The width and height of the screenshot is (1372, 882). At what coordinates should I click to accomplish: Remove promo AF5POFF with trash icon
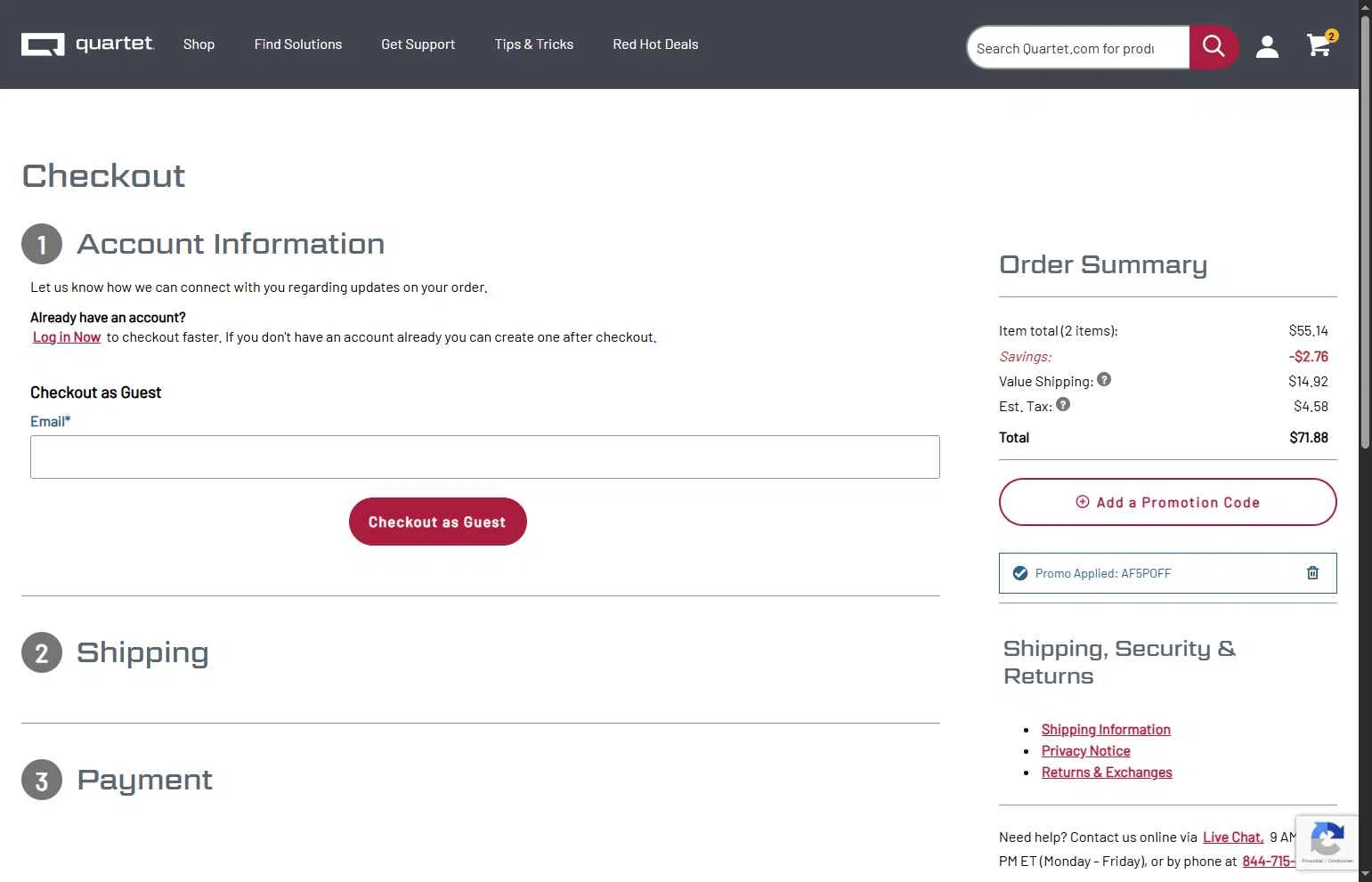(1312, 573)
